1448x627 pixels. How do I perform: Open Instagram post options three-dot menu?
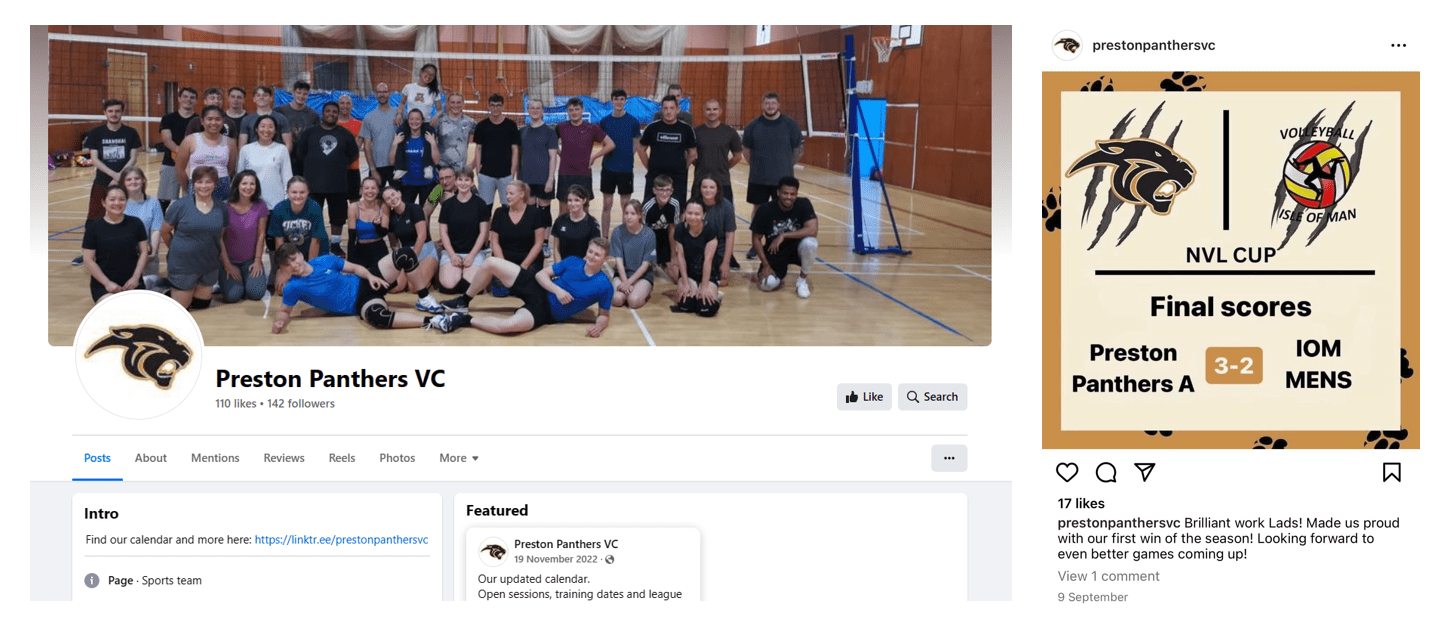(x=1399, y=46)
